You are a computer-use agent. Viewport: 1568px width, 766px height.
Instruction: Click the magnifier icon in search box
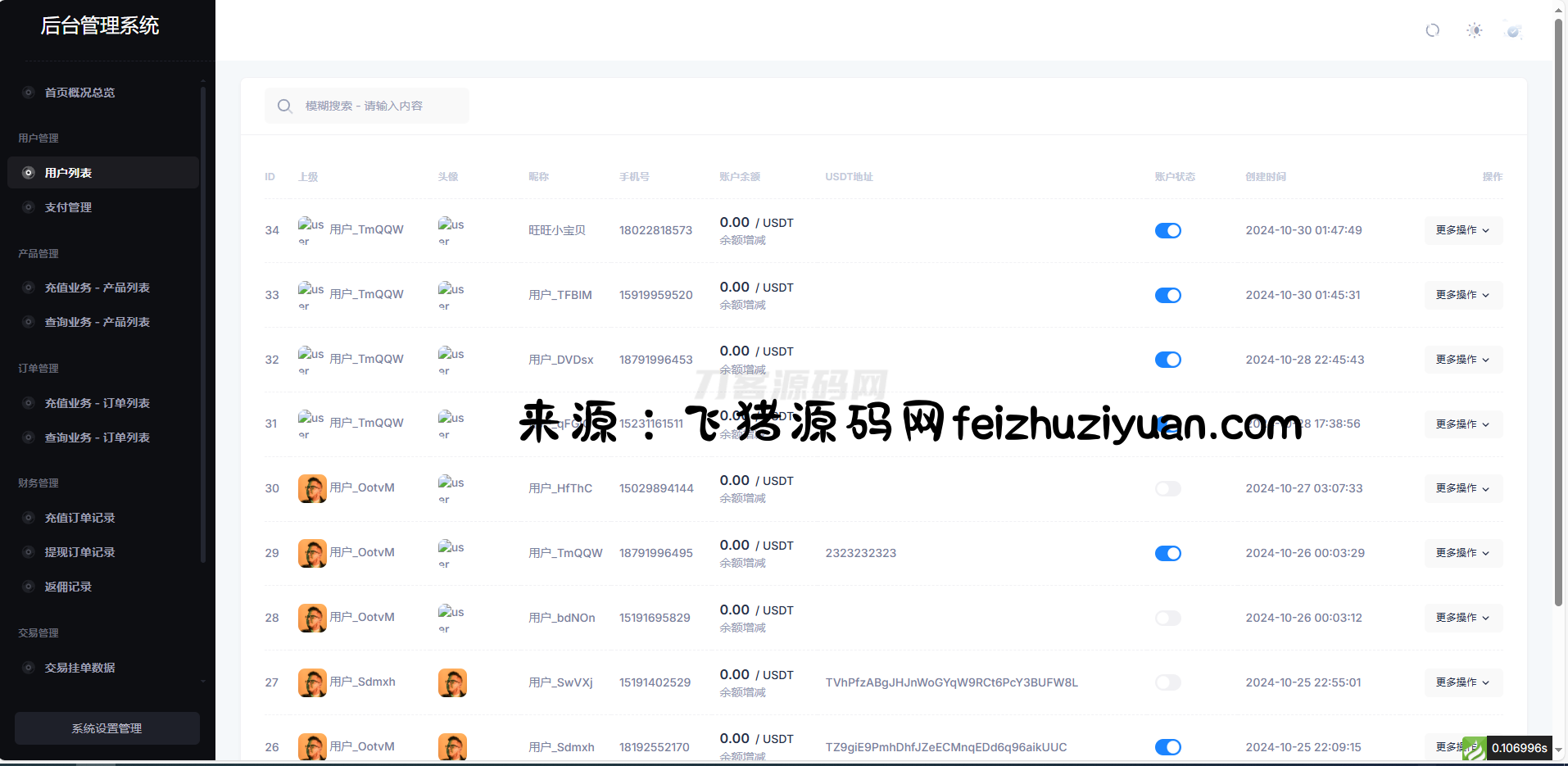tap(284, 106)
